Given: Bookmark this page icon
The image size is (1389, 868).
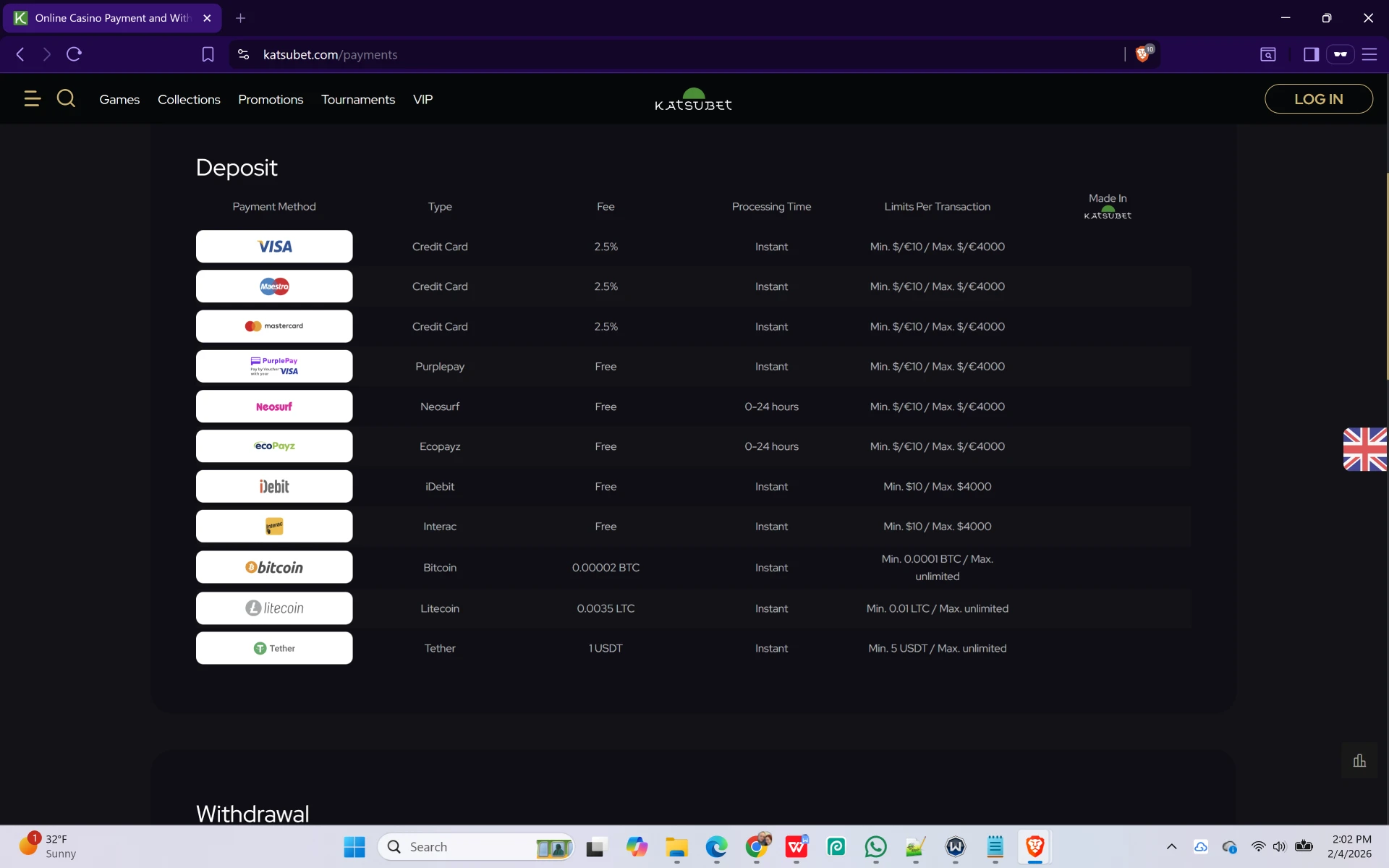Looking at the screenshot, I should (x=208, y=54).
